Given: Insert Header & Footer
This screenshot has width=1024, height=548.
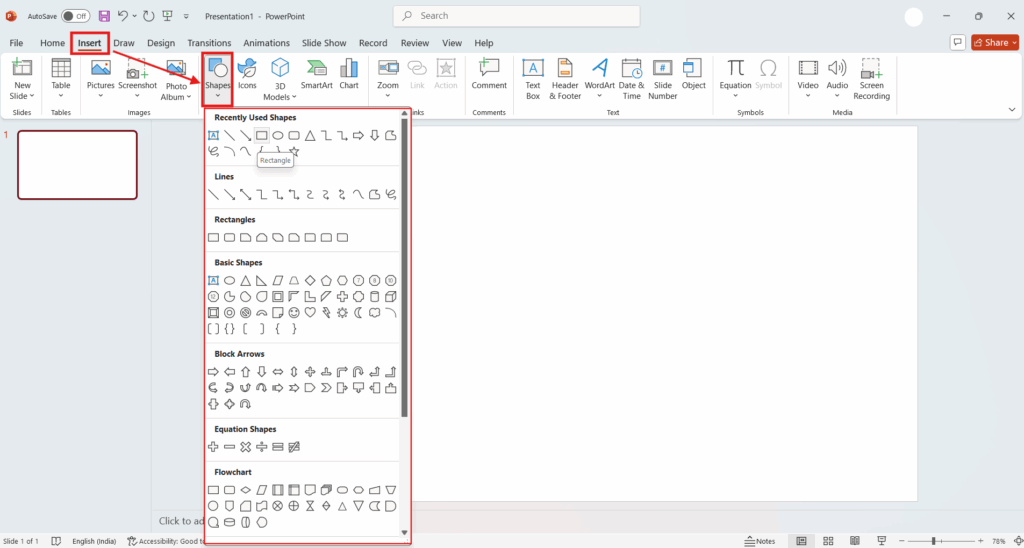Looking at the screenshot, I should coord(565,78).
